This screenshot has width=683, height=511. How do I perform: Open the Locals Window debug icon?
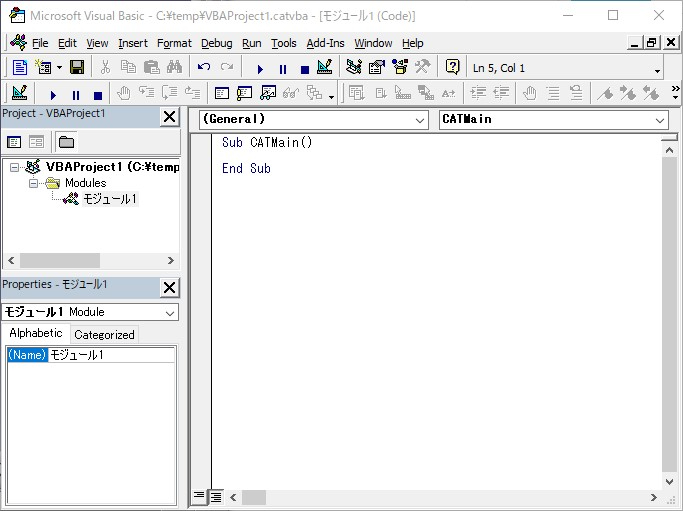pos(221,94)
